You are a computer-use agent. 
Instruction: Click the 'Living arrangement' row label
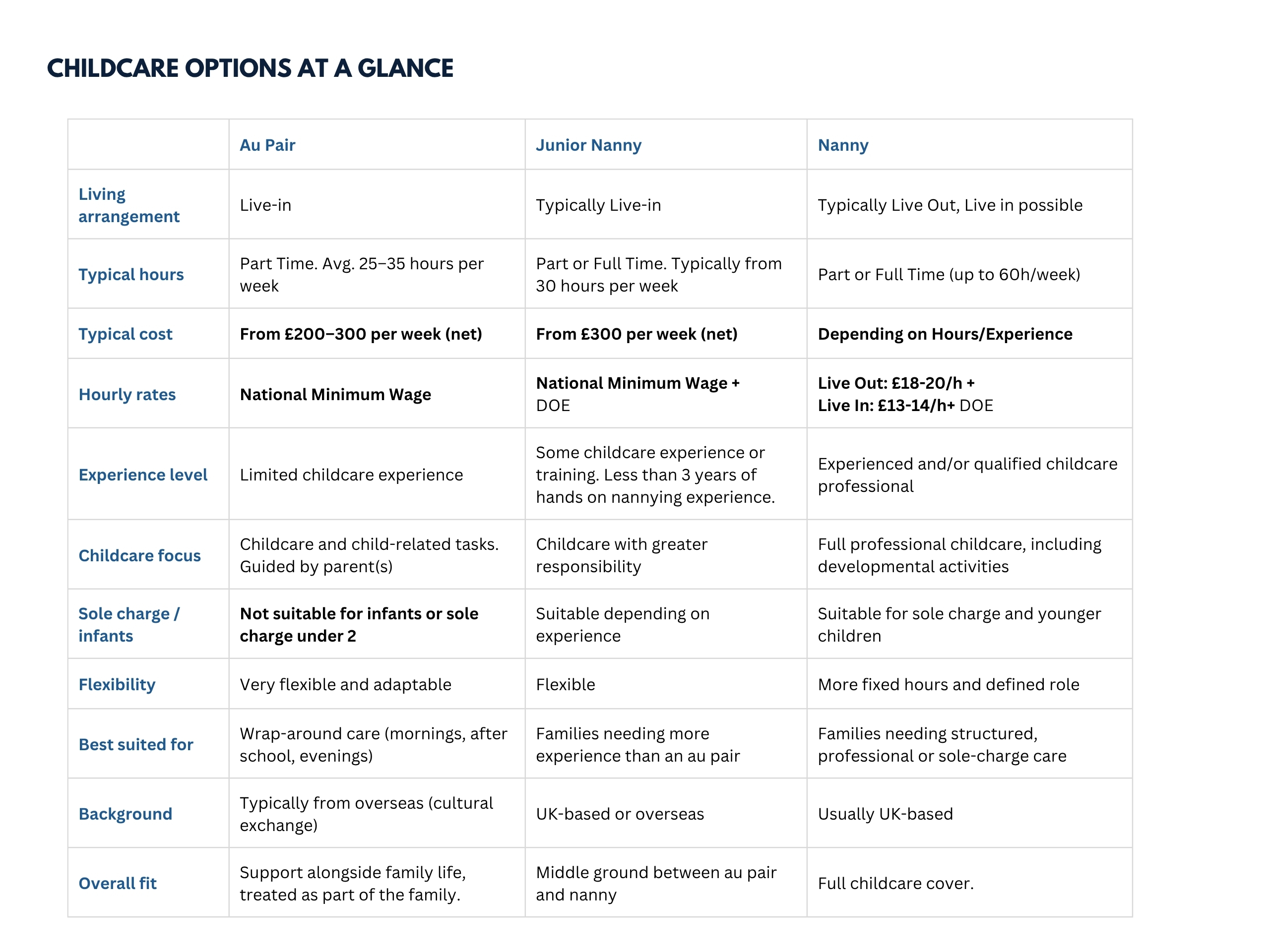(129, 205)
